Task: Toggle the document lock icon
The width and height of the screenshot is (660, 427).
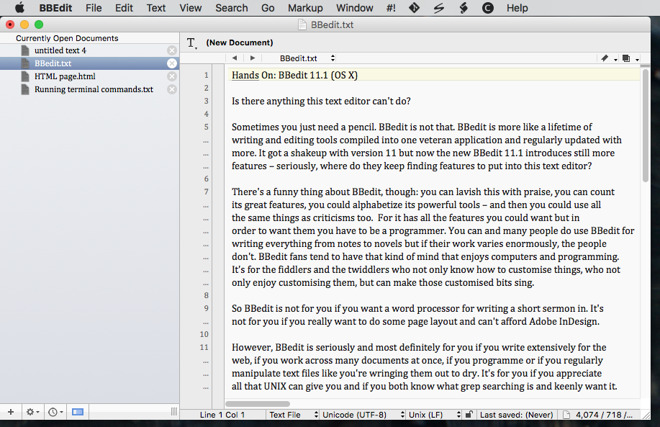Action: point(468,415)
